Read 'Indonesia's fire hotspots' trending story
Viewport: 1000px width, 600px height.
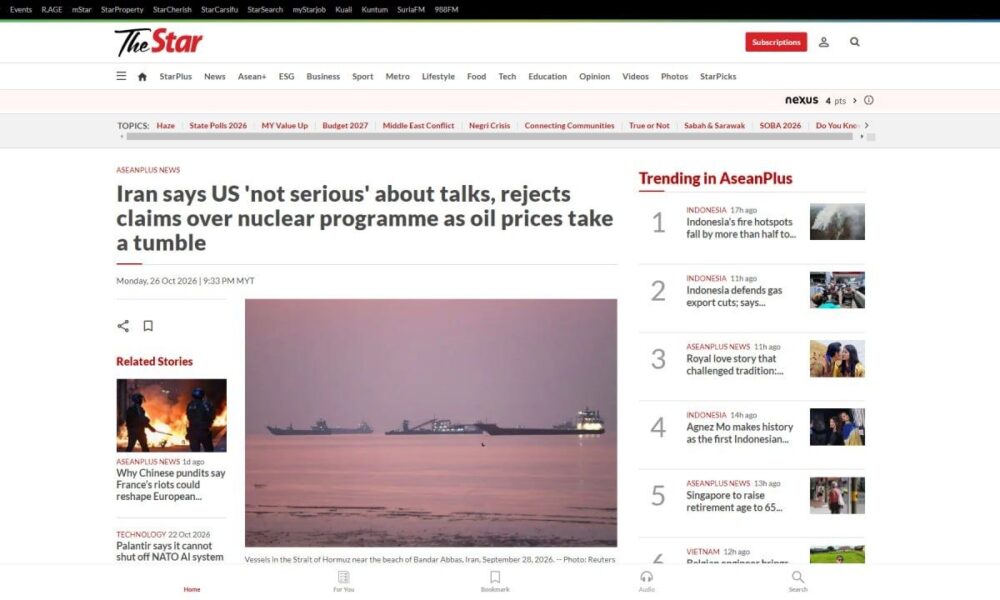(740, 228)
